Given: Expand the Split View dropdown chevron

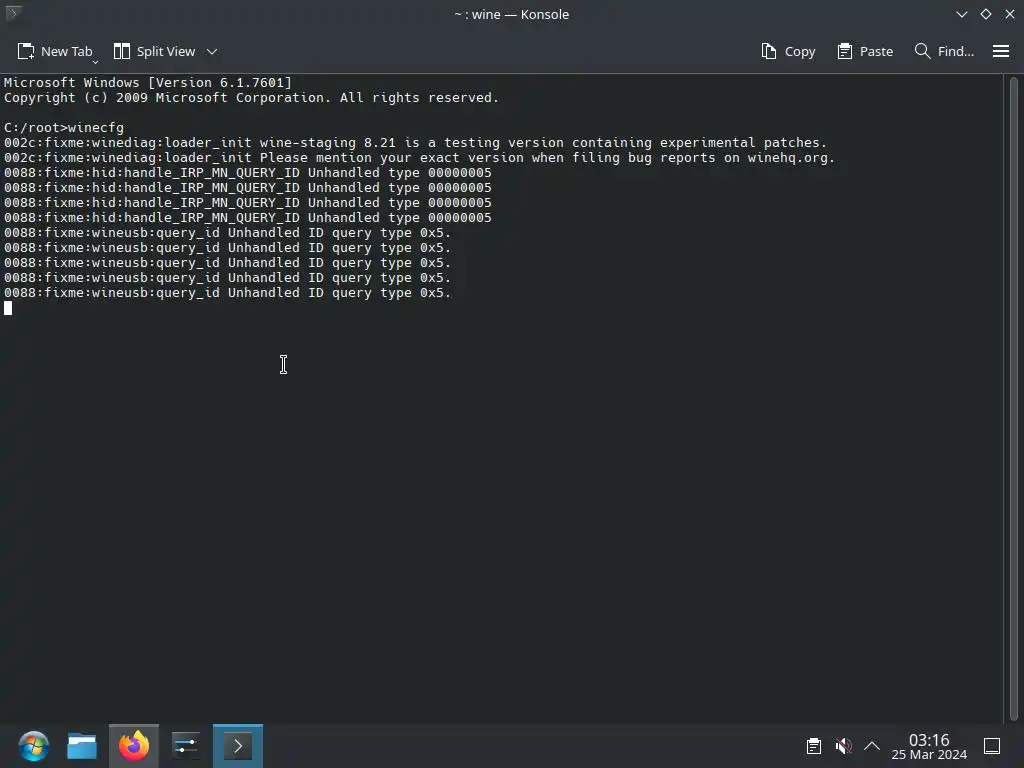Looking at the screenshot, I should click(212, 52).
